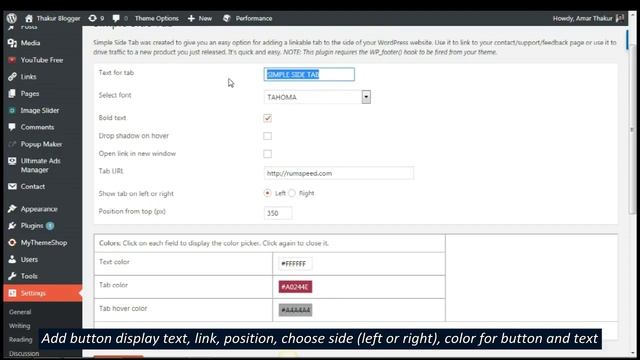This screenshot has width=640, height=360.
Task: Open the Select font dropdown arrow
Action: [366, 97]
